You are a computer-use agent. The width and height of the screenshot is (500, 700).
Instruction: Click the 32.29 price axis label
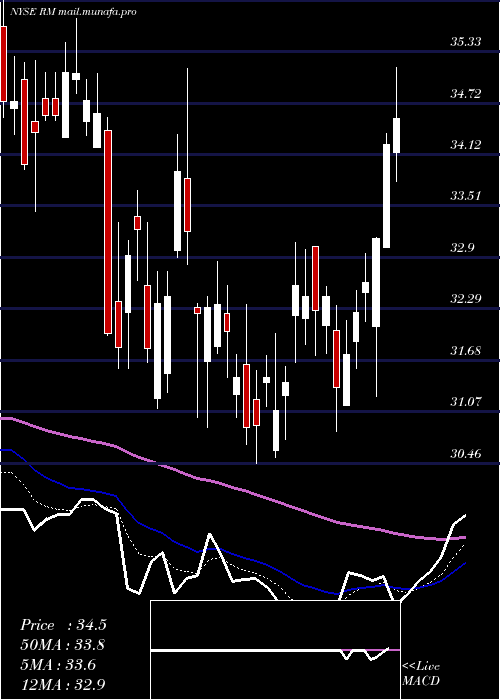pyautogui.click(x=466, y=298)
